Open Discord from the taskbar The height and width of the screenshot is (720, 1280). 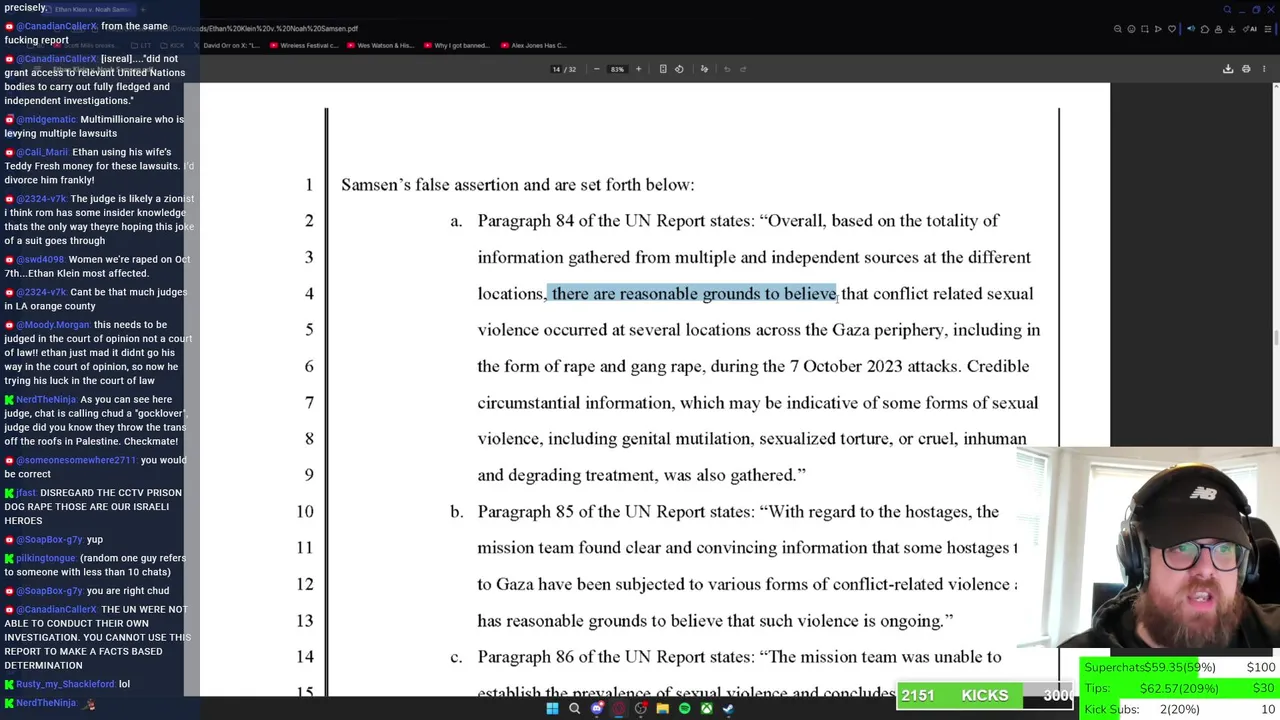(597, 709)
